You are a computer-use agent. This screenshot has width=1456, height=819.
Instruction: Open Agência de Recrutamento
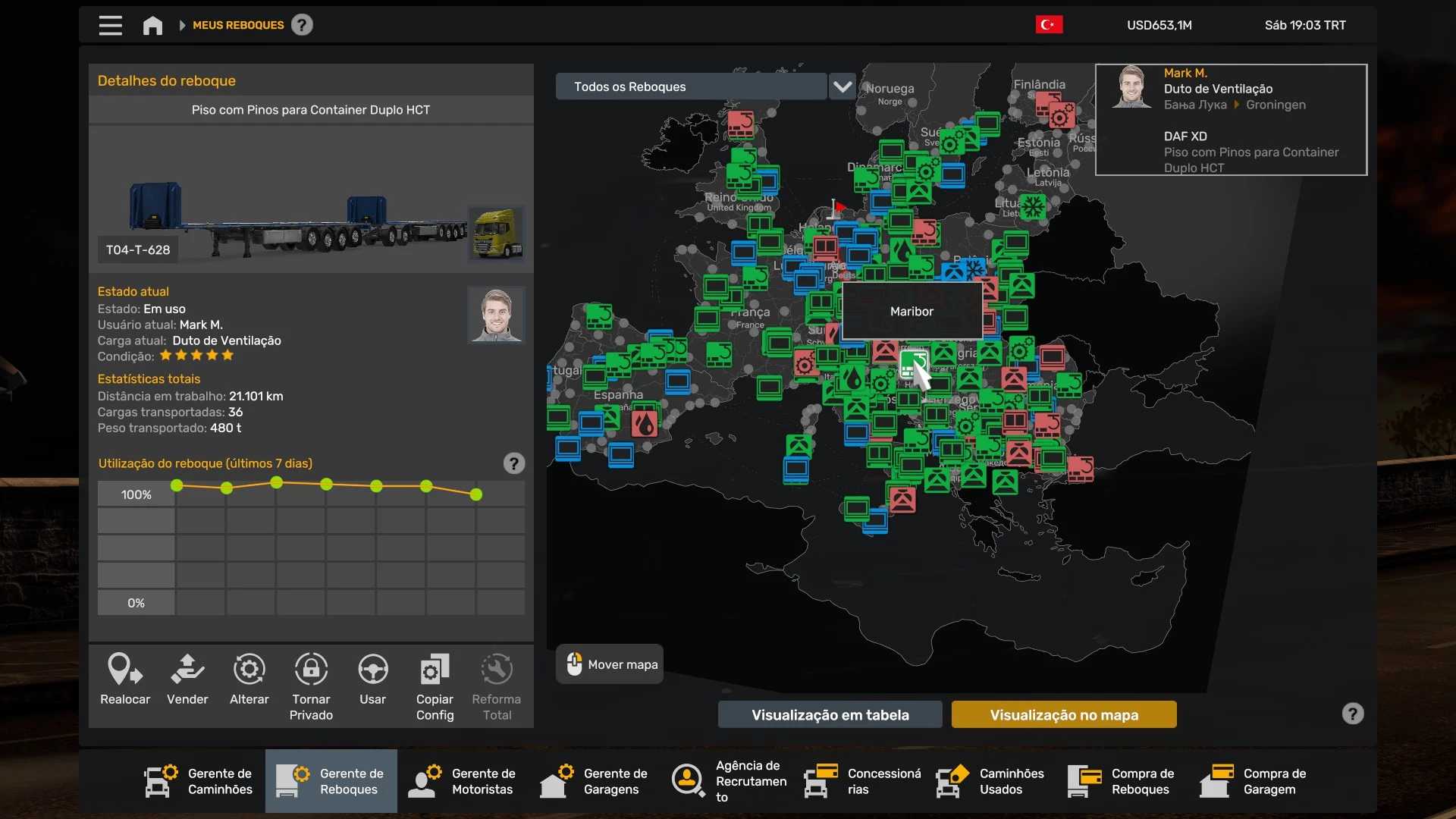(x=730, y=781)
